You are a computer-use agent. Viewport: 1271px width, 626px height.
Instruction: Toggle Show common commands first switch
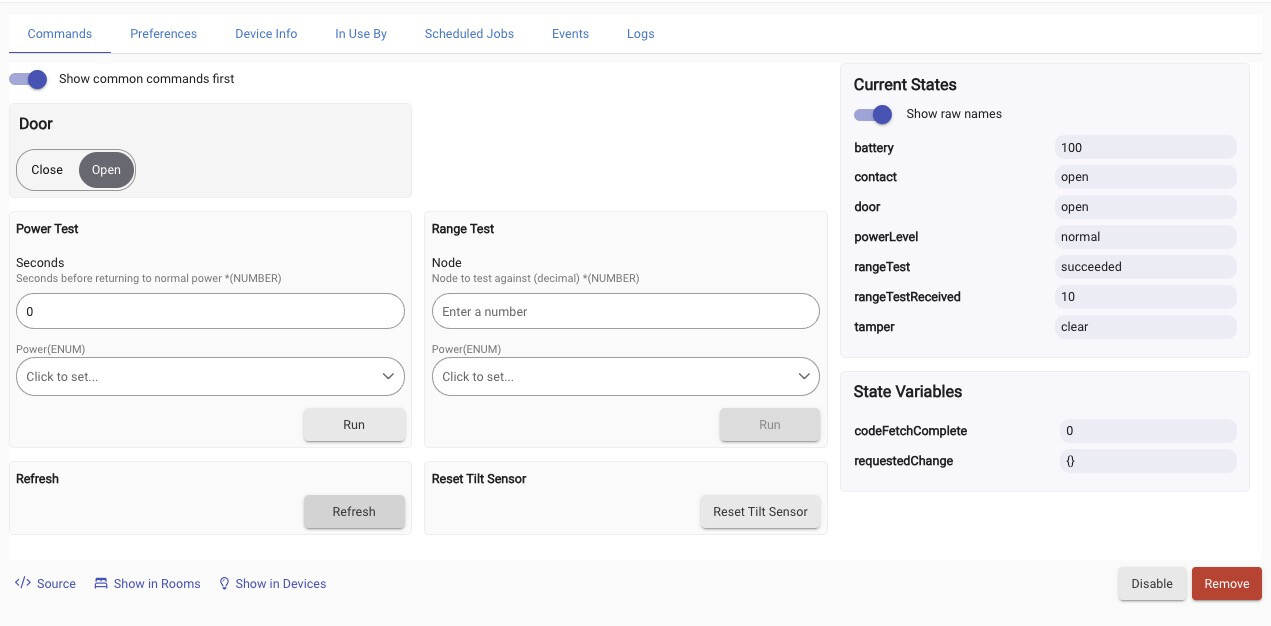pyautogui.click(x=29, y=79)
